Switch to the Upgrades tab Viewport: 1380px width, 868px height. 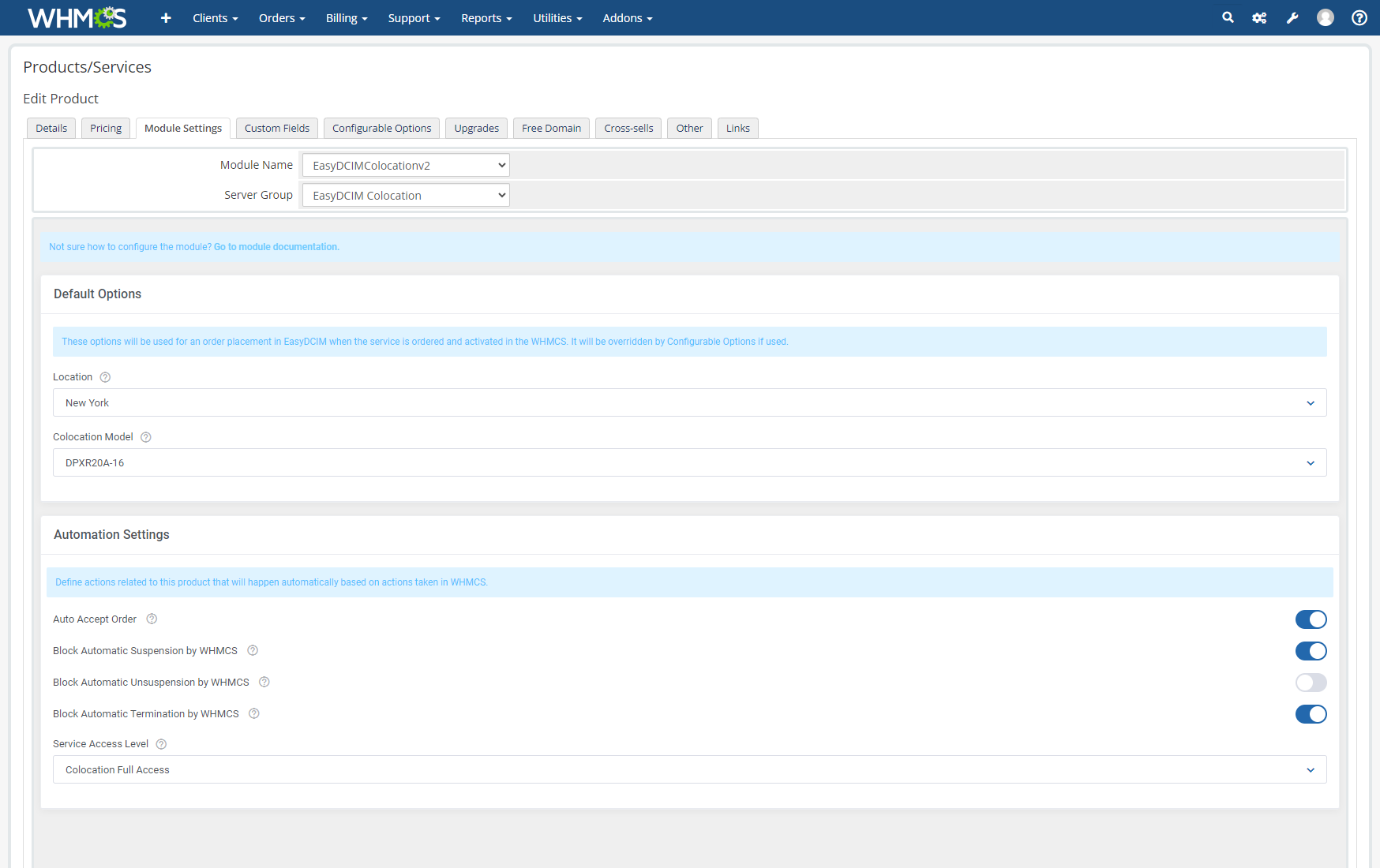(x=476, y=128)
